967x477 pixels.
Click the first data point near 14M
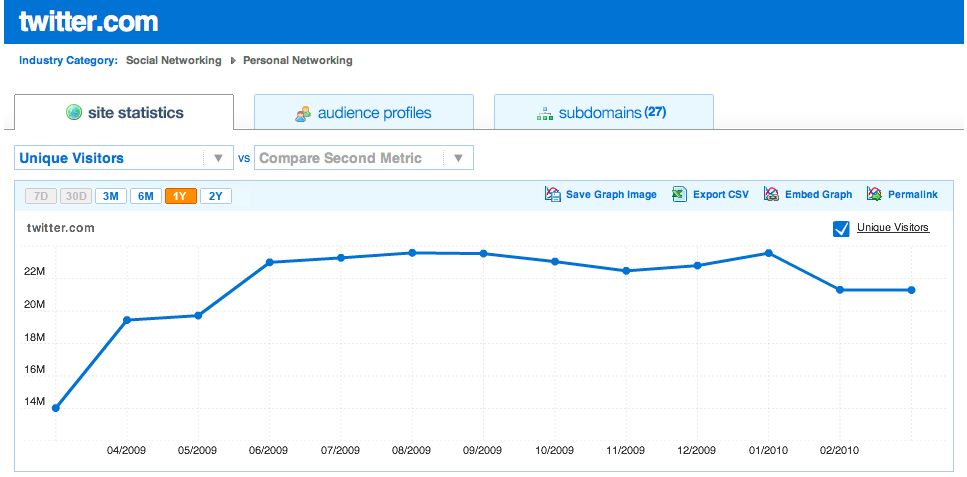click(56, 408)
